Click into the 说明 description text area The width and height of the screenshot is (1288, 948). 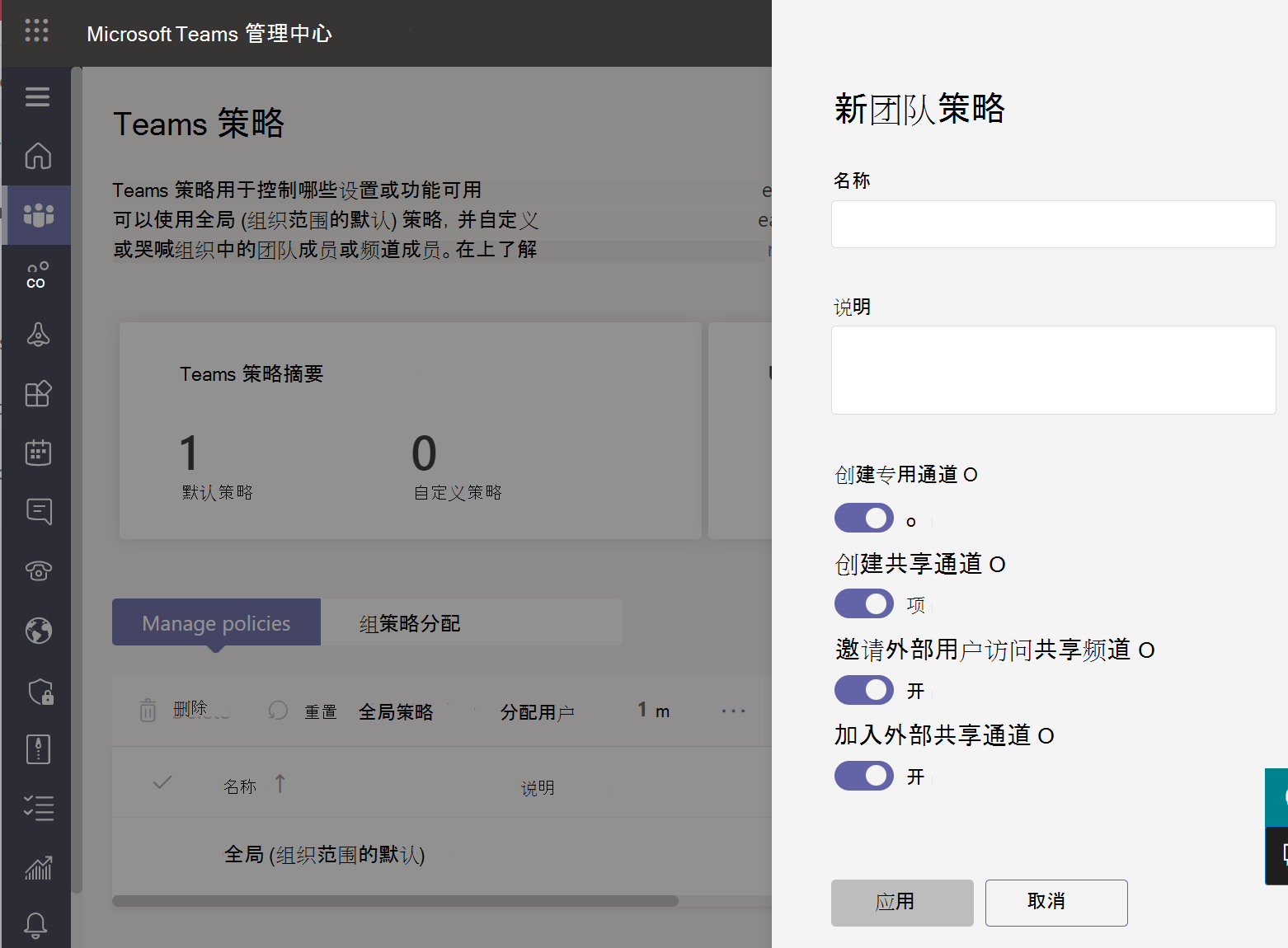pos(1053,370)
